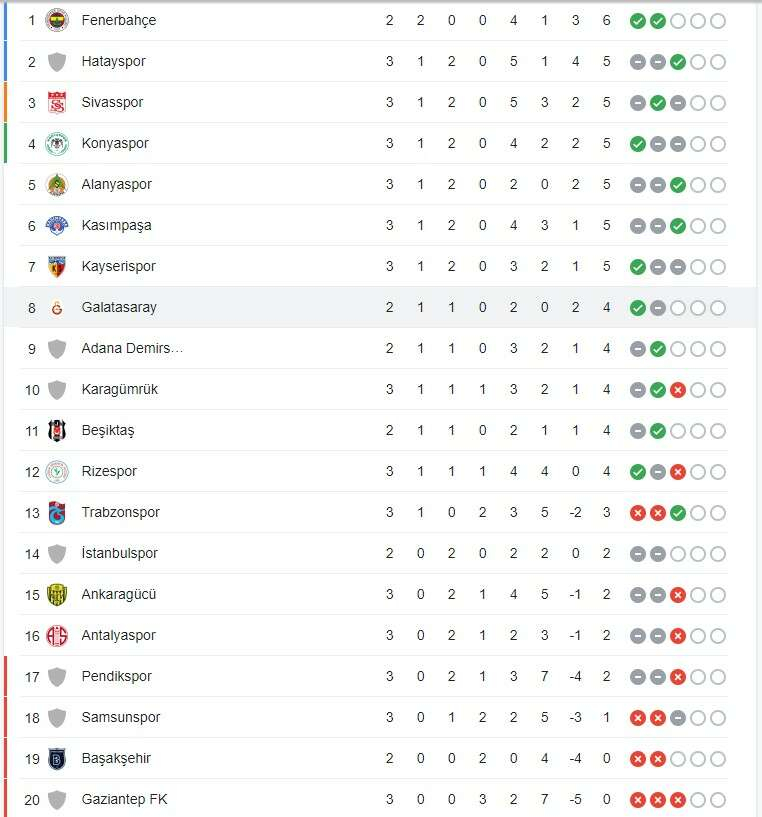Image resolution: width=762 pixels, height=817 pixels.
Task: Click Karagümrük's red loss form icon
Action: pyautogui.click(x=677, y=390)
